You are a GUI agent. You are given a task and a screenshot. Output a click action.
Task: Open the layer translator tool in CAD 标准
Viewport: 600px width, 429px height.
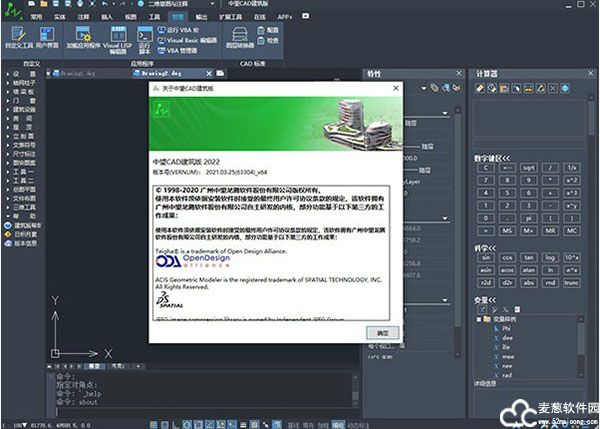[240, 37]
